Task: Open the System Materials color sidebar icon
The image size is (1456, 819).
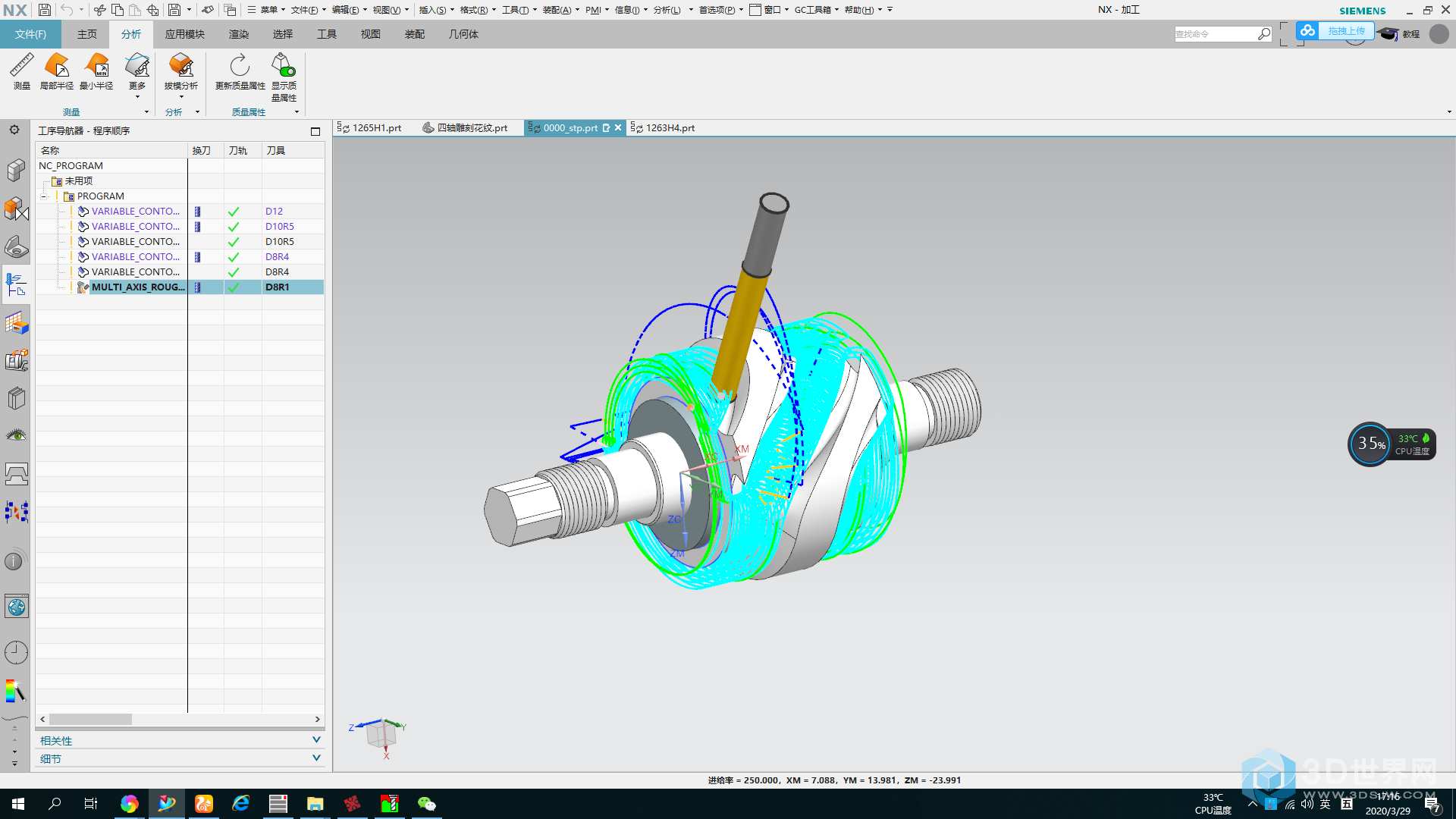Action: pyautogui.click(x=16, y=691)
